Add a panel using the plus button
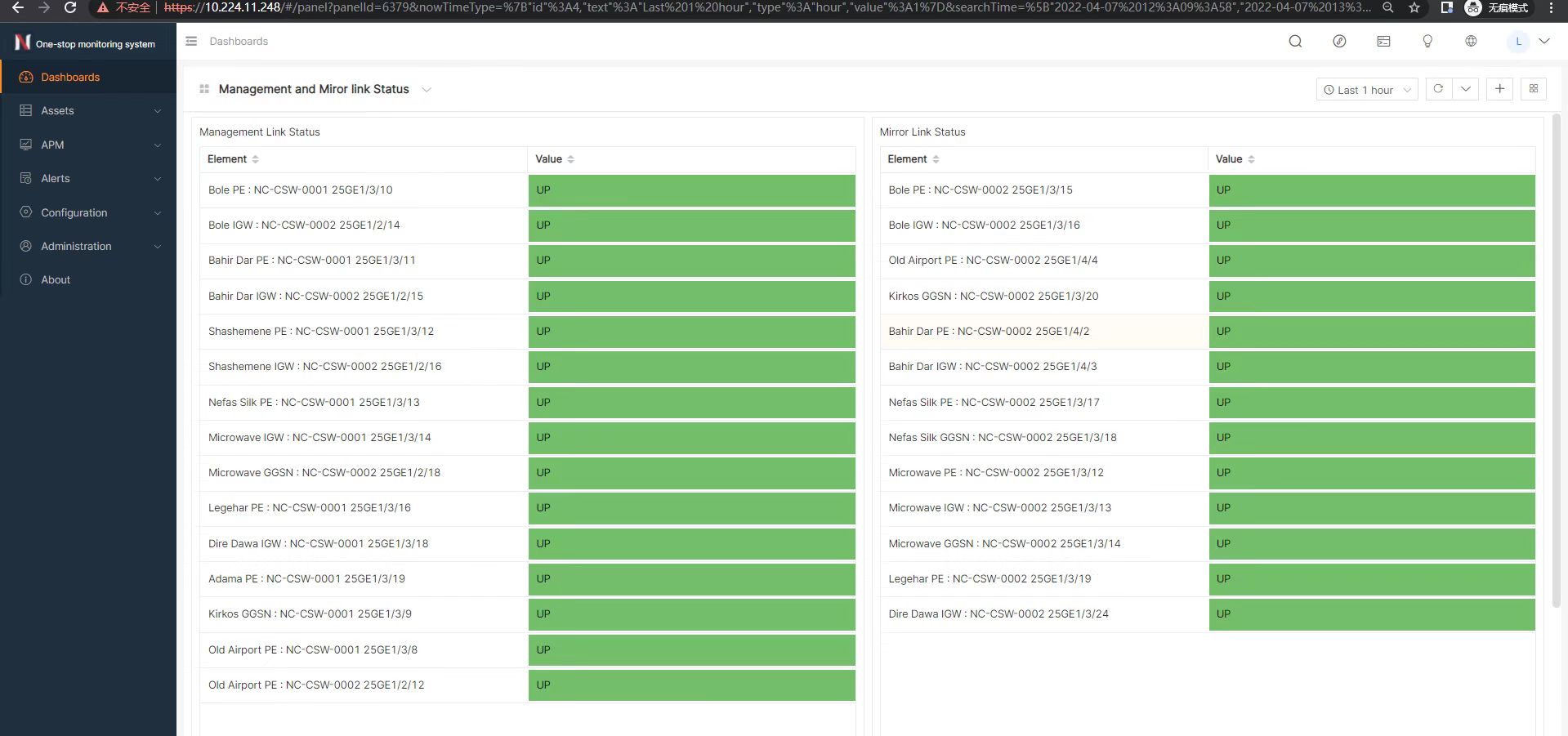 coord(1499,89)
